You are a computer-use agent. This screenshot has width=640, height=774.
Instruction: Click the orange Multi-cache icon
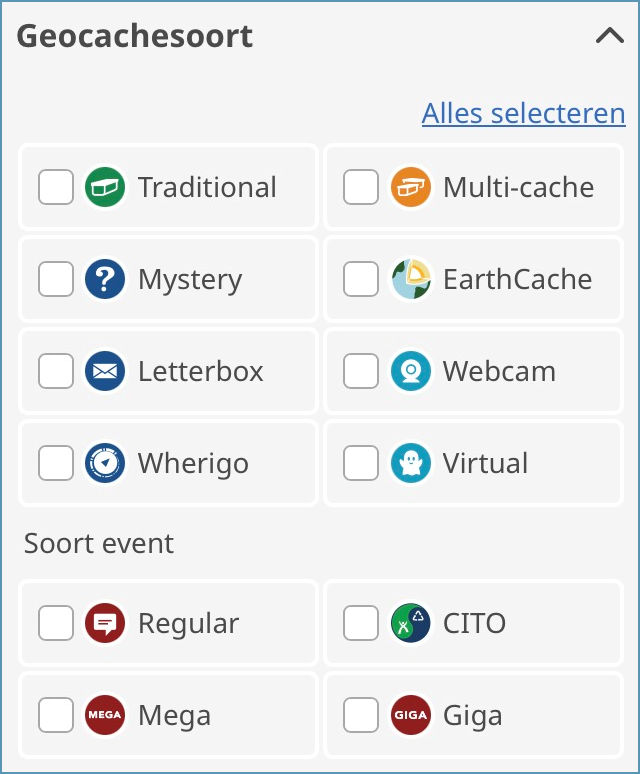point(411,187)
